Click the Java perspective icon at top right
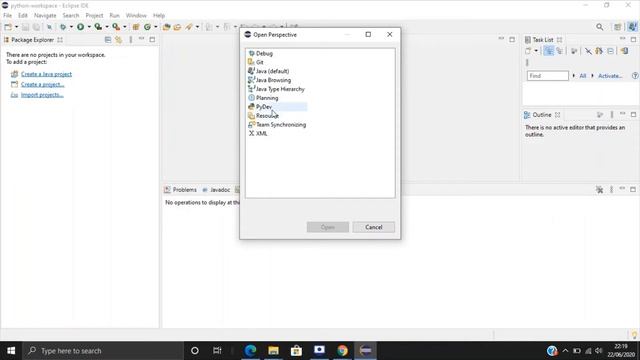Image resolution: width=640 pixels, height=360 pixels. point(632,27)
